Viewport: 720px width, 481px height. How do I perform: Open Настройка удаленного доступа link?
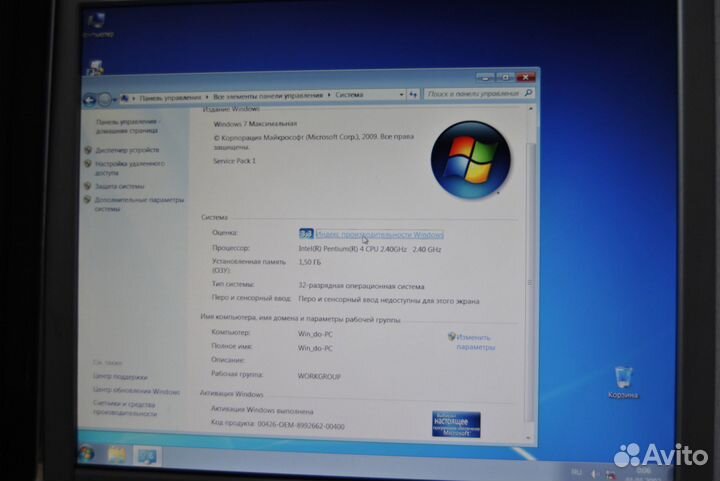point(129,168)
